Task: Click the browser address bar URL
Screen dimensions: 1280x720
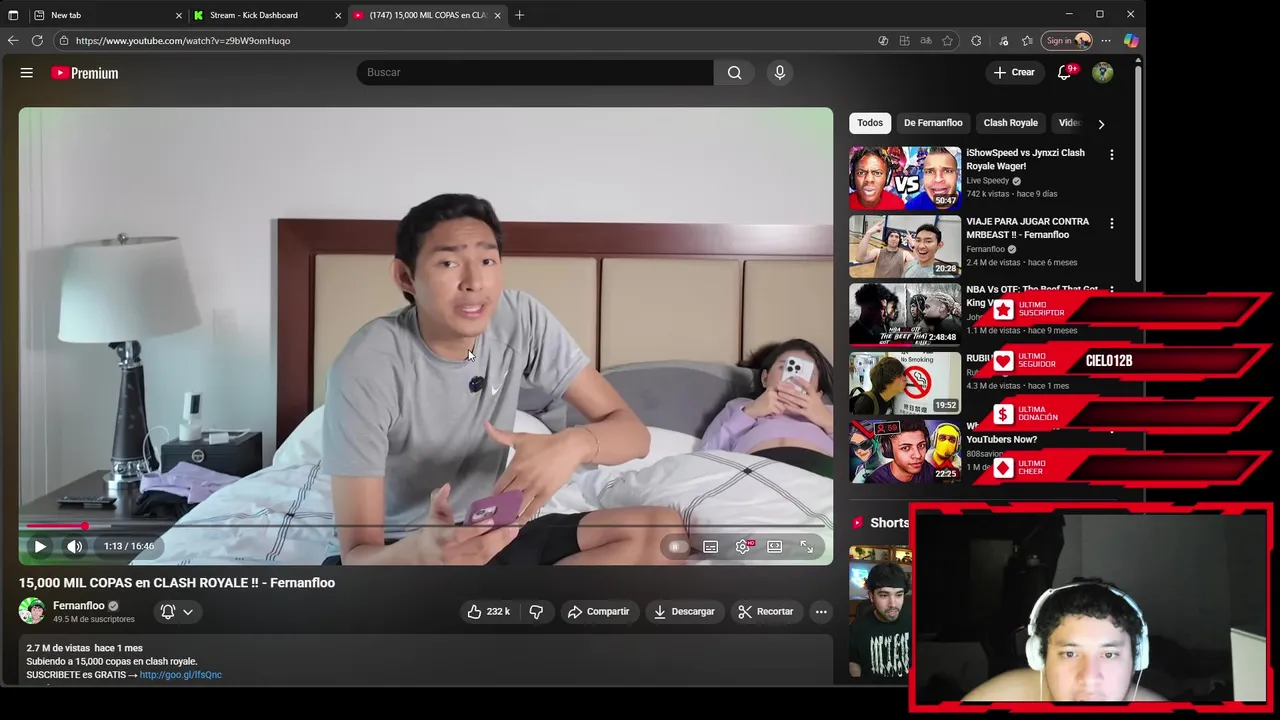Action: [183, 41]
